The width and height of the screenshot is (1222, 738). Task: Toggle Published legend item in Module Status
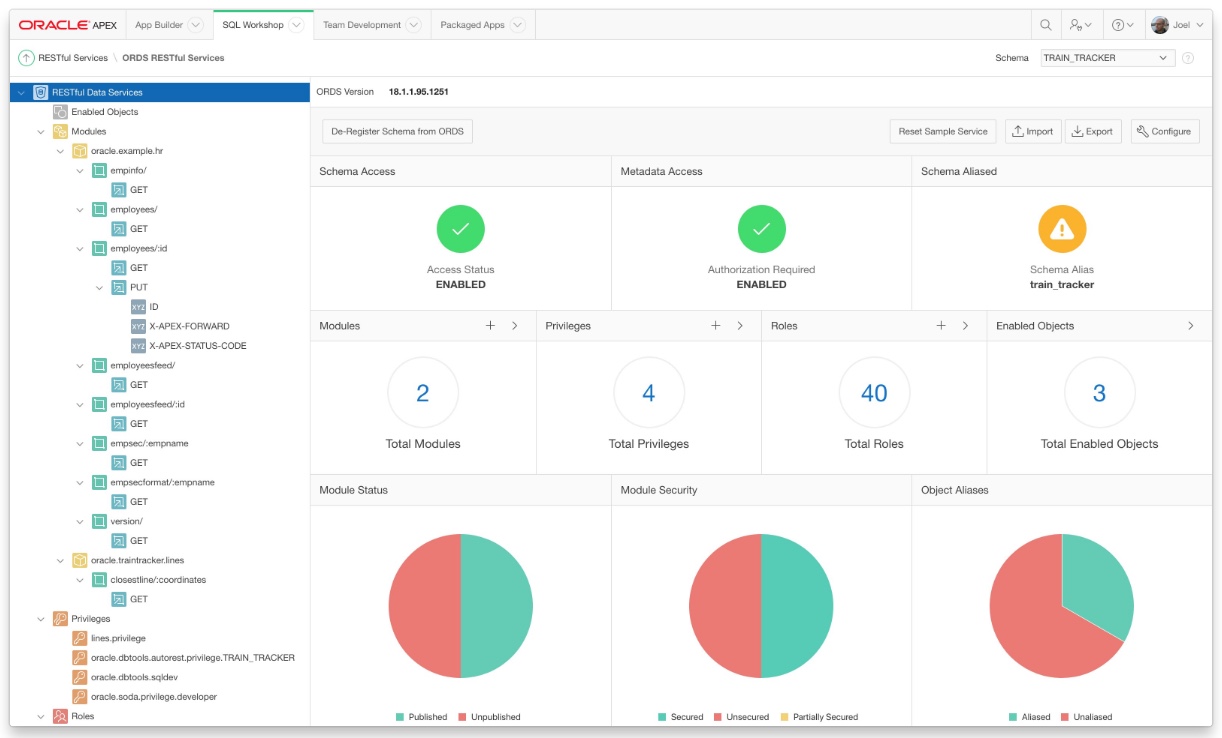pos(421,717)
